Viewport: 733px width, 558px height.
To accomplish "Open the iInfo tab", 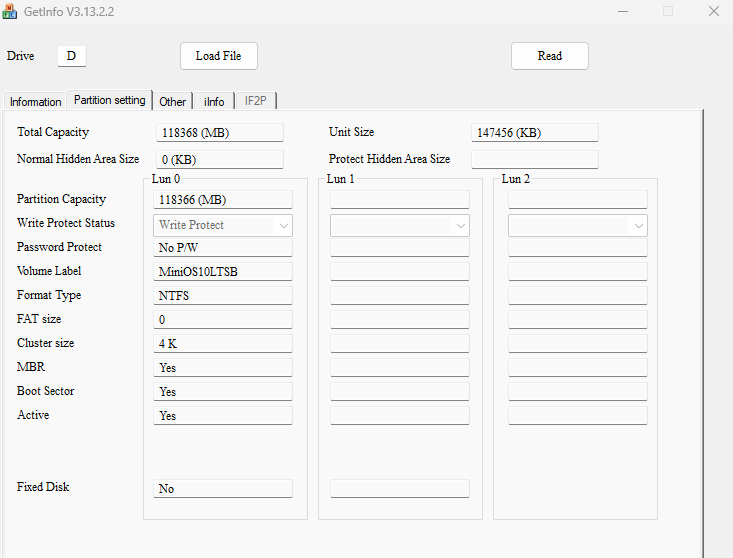I will 214,101.
